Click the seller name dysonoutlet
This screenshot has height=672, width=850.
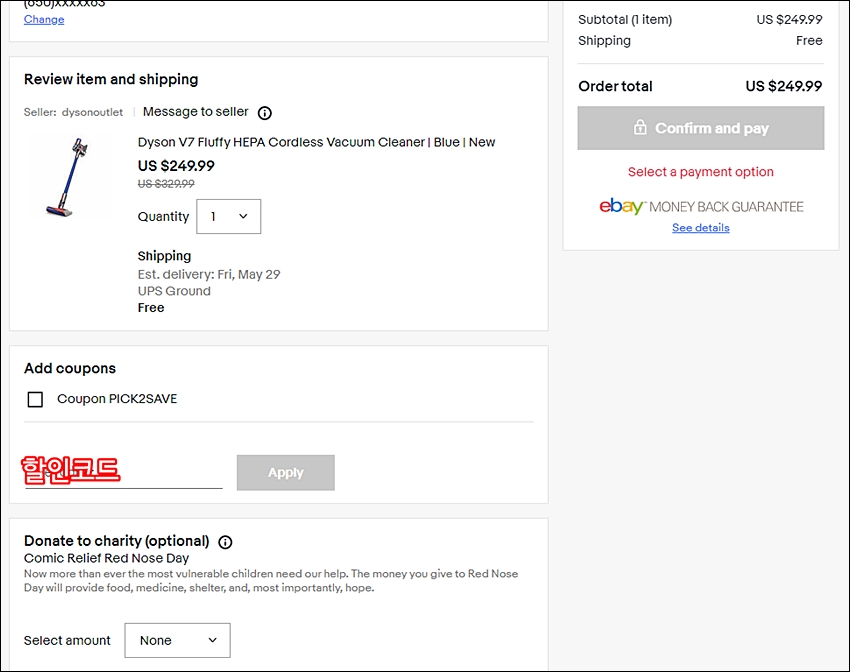coord(92,112)
